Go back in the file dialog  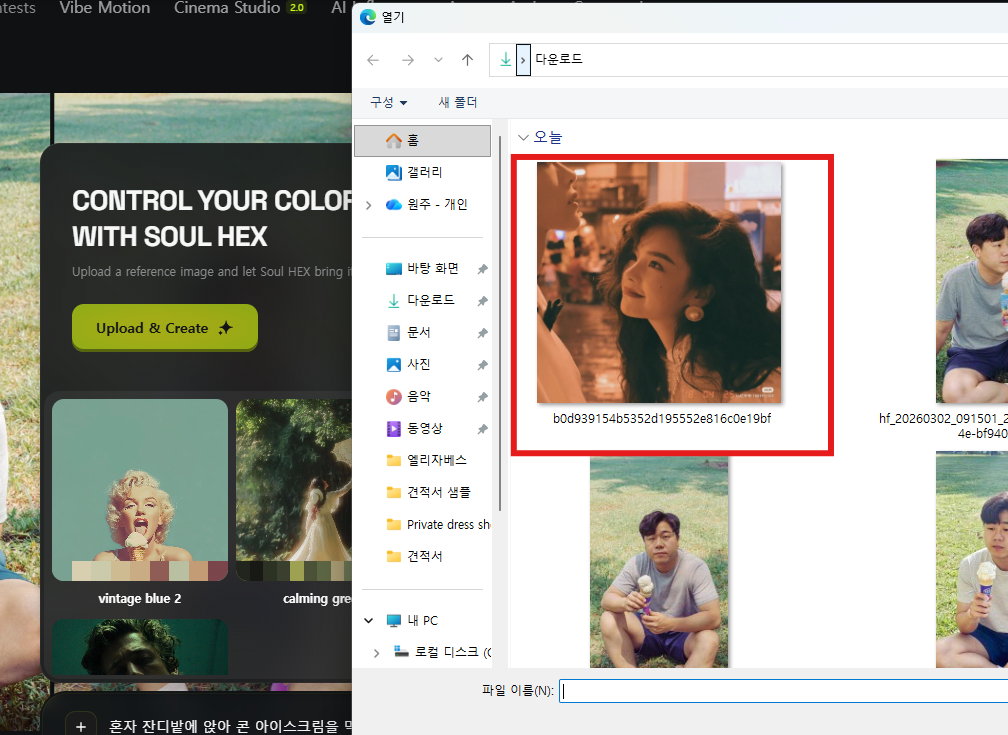click(x=373, y=60)
